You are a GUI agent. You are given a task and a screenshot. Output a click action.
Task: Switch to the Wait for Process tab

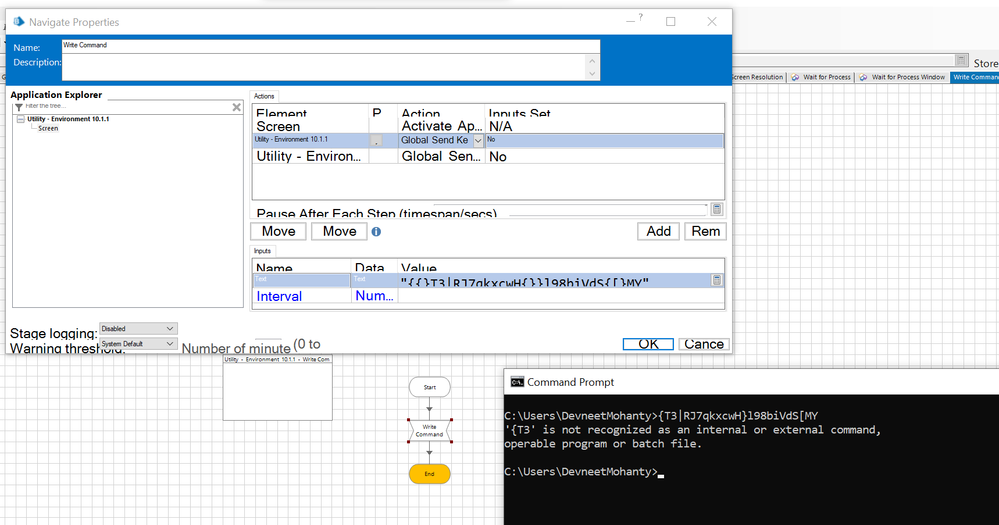(821, 77)
